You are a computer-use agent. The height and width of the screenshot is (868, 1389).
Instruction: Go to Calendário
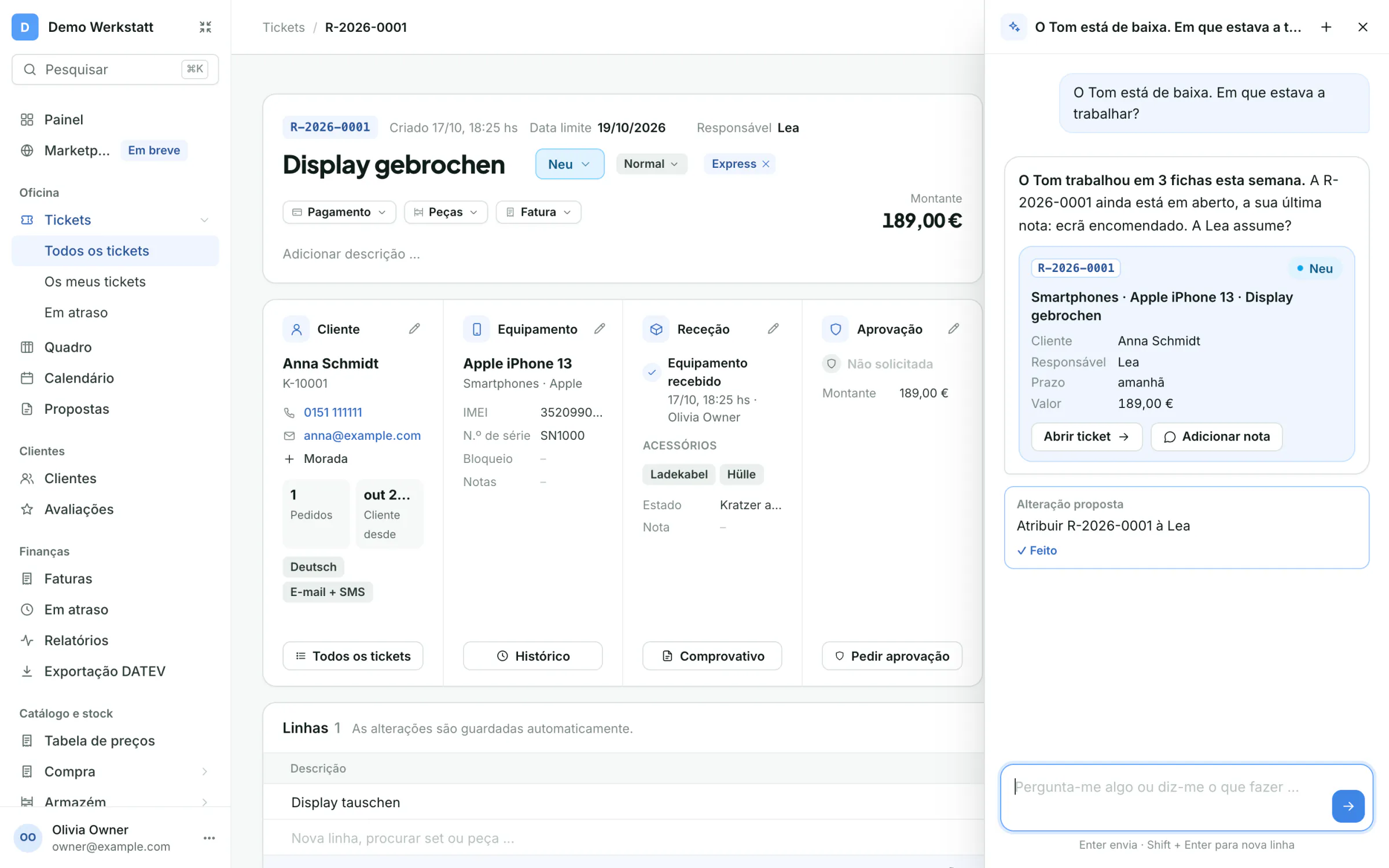(115, 378)
